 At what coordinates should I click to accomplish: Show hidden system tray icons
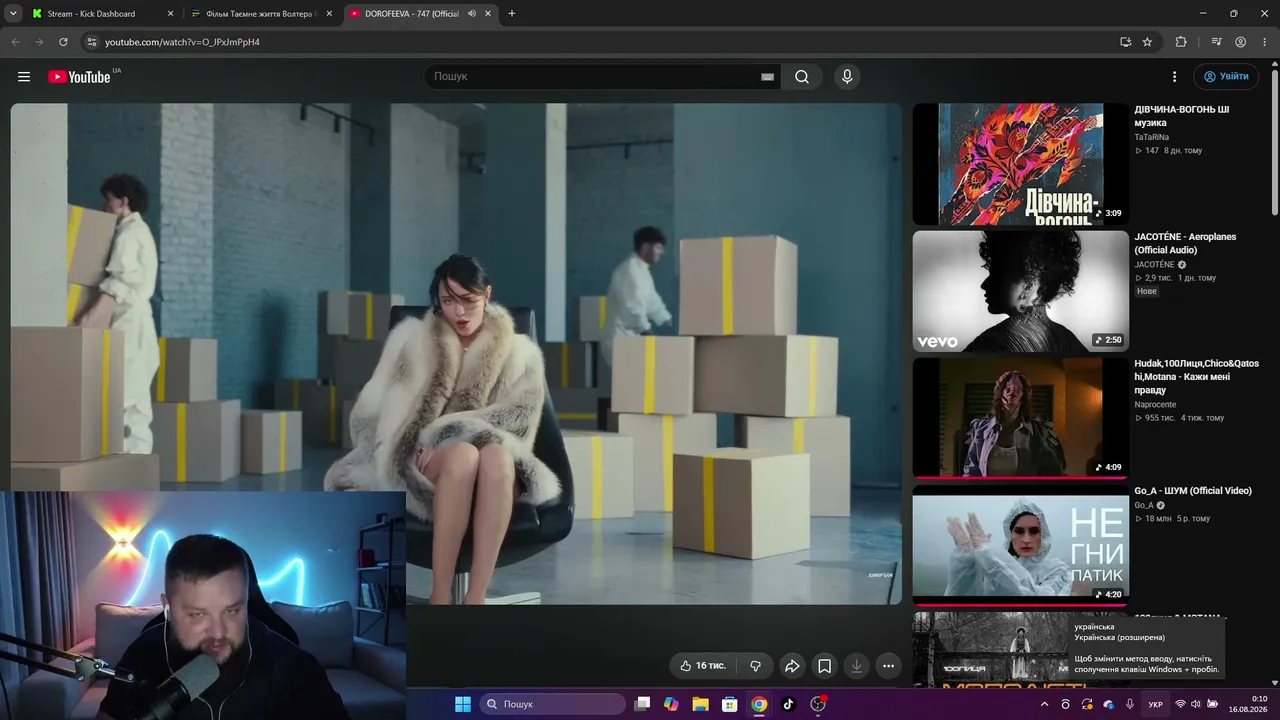click(1045, 704)
